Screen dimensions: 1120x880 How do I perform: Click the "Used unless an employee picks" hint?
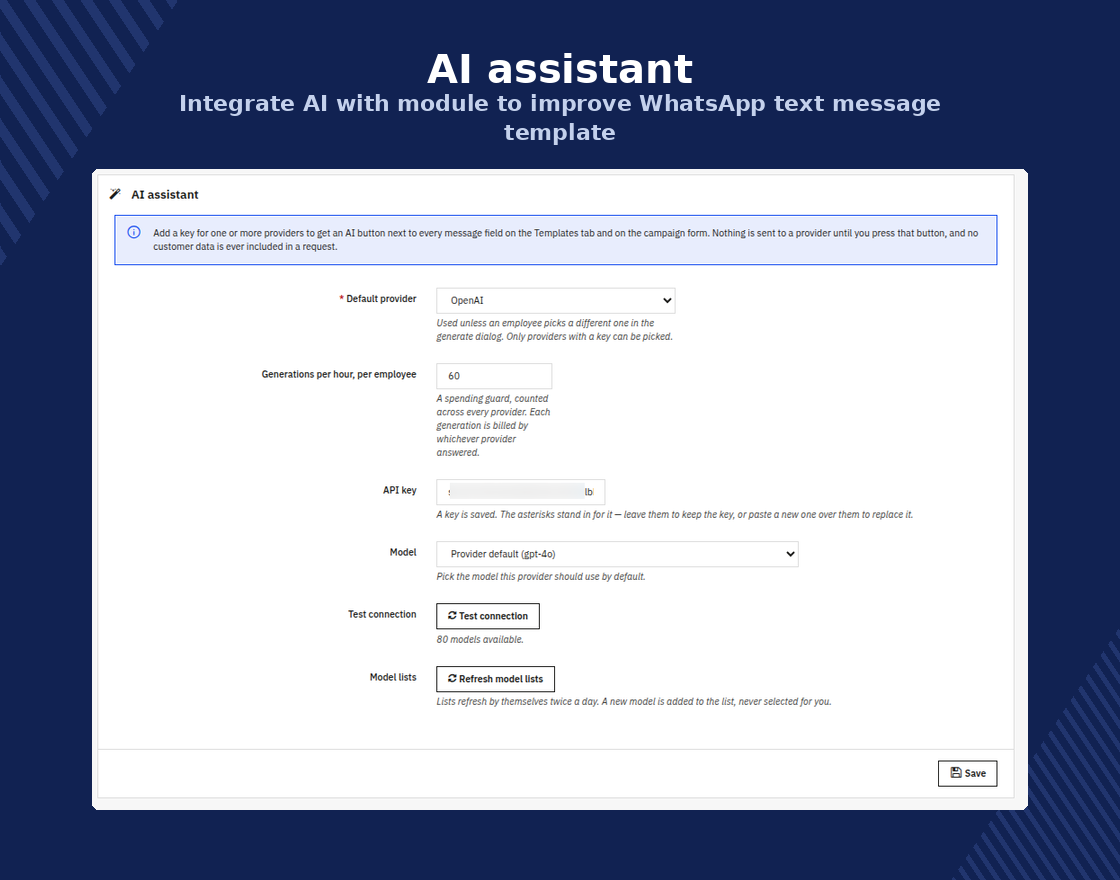pyautogui.click(x=555, y=330)
